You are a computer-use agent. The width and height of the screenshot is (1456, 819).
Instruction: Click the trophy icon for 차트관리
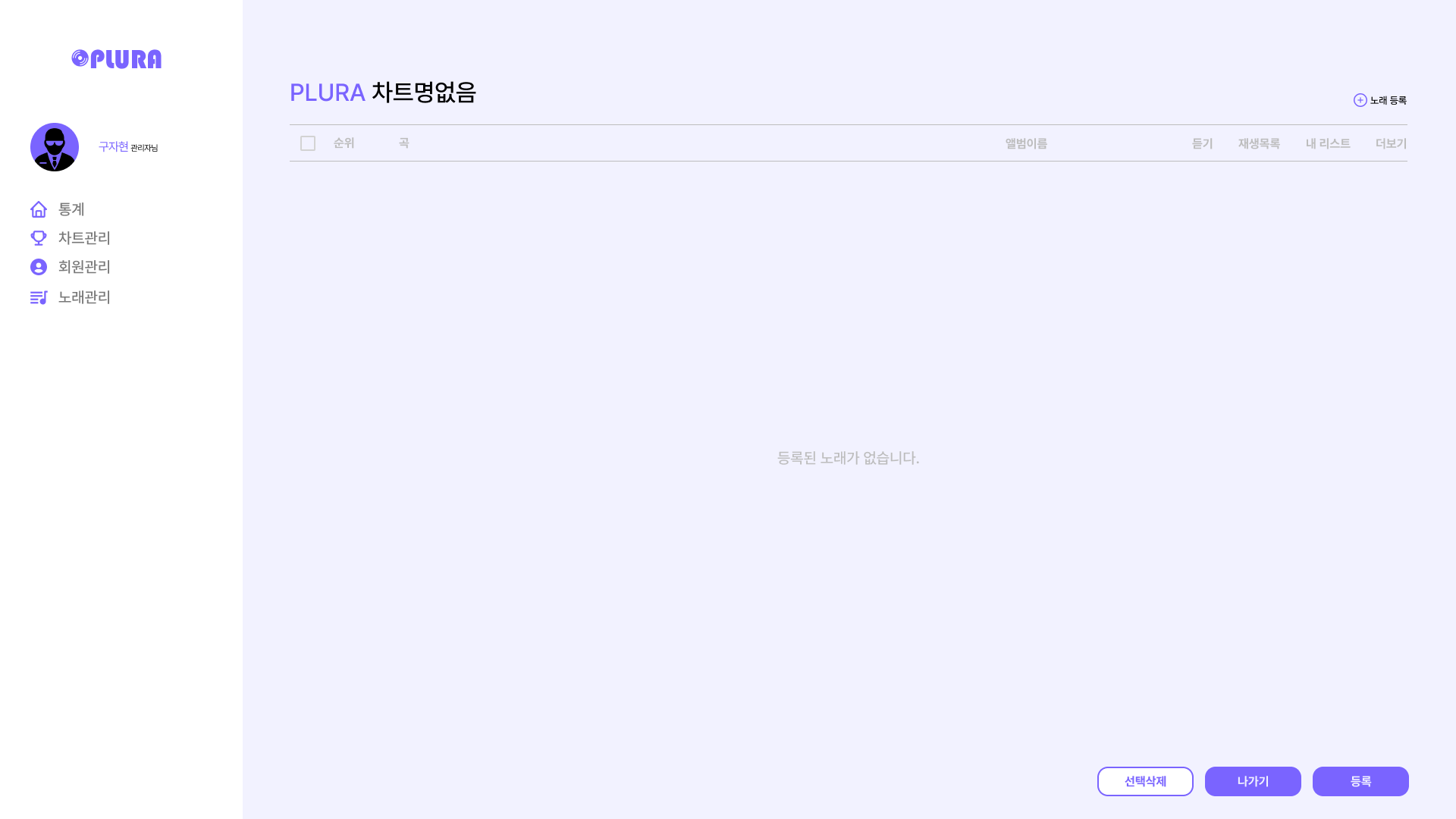(39, 238)
